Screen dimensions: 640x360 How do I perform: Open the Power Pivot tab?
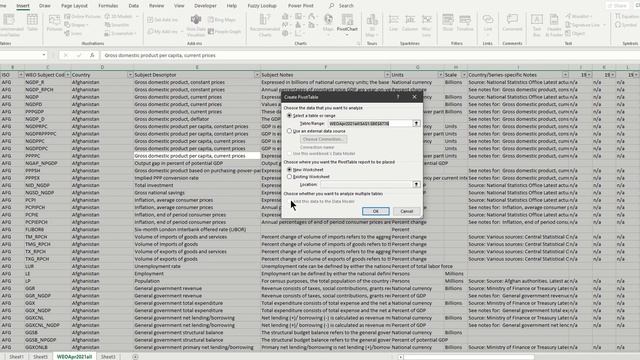point(301,6)
